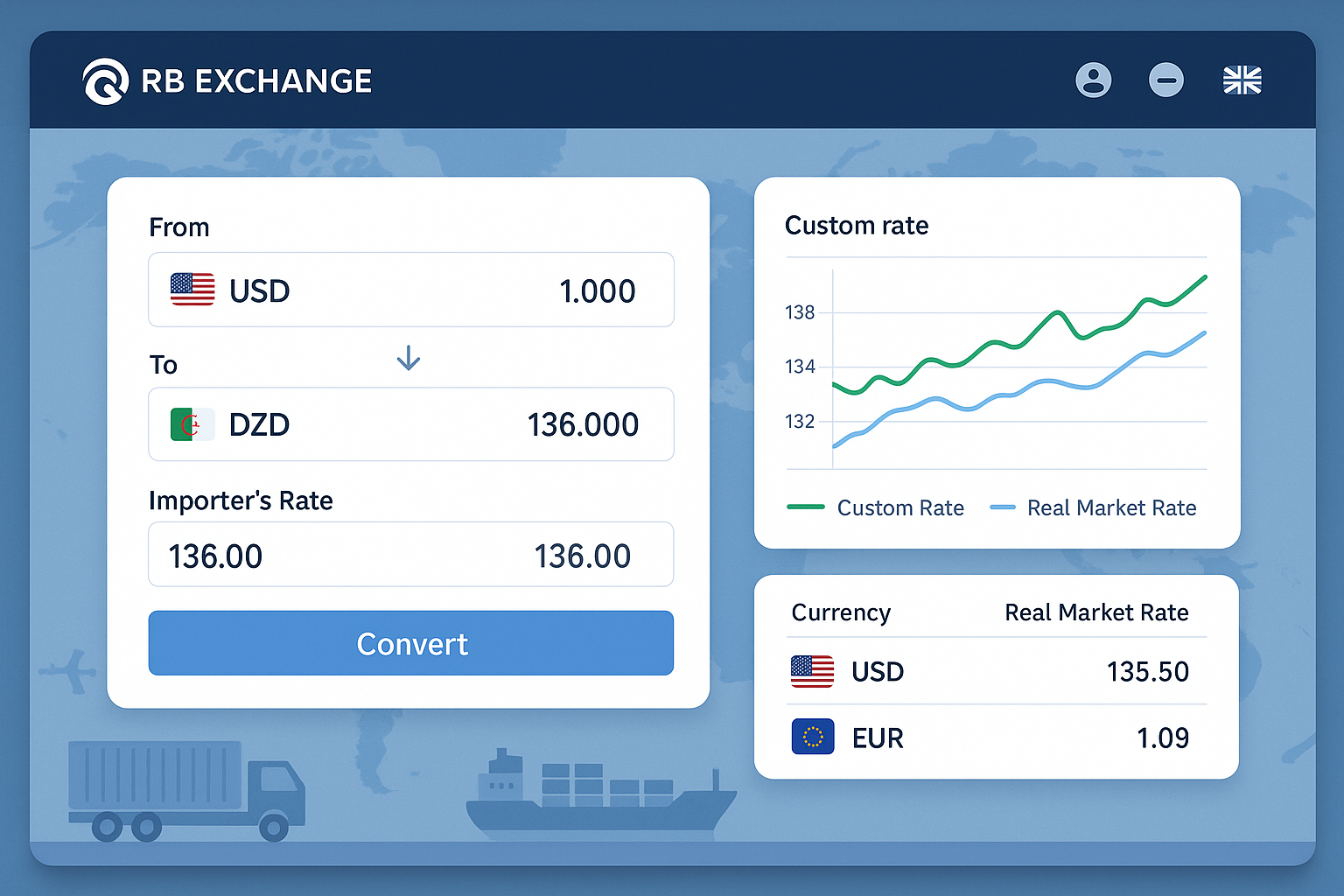Select the EU flag next to EUR

click(x=812, y=737)
